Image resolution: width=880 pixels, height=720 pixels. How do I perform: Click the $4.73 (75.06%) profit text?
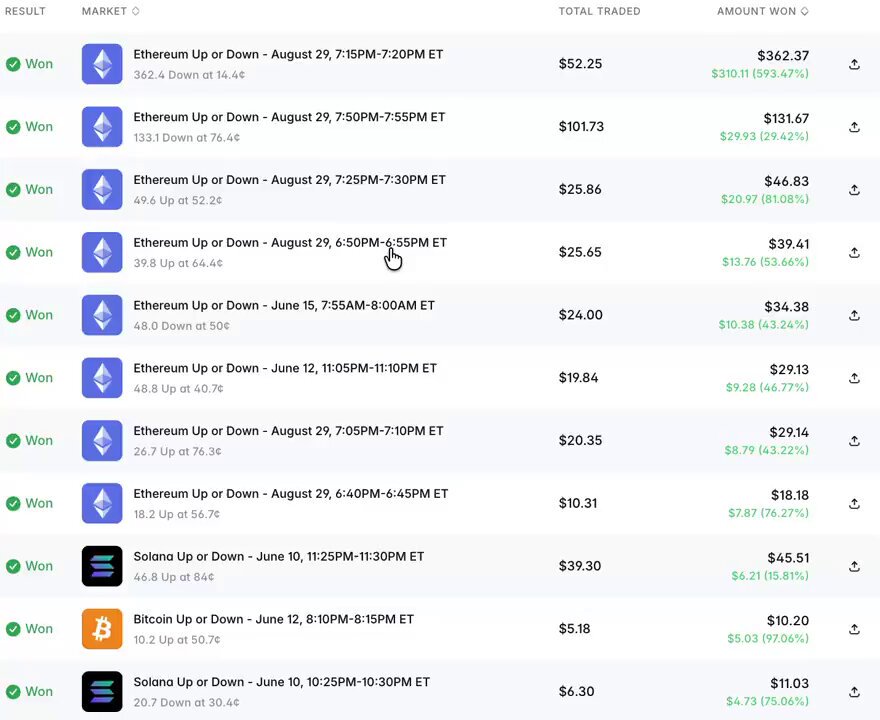[767, 701]
